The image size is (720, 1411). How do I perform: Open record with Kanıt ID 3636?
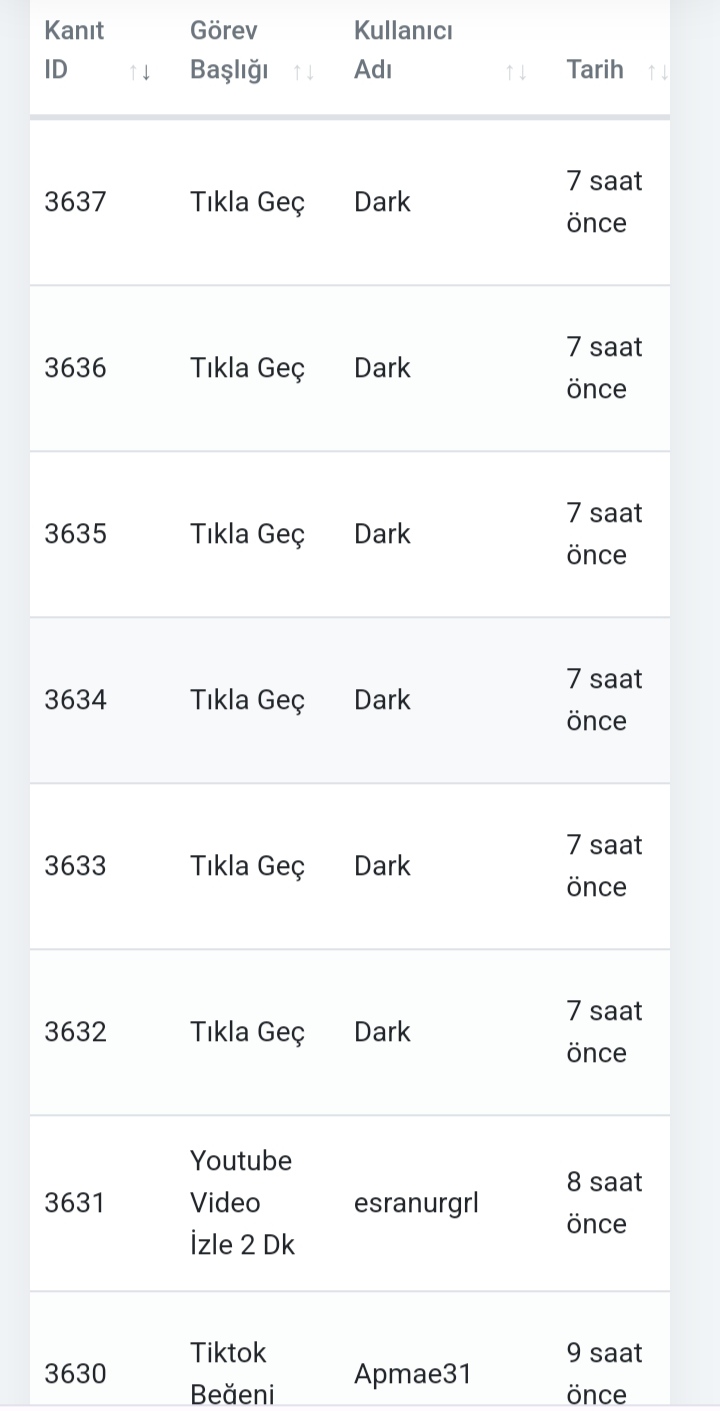[x=75, y=368]
